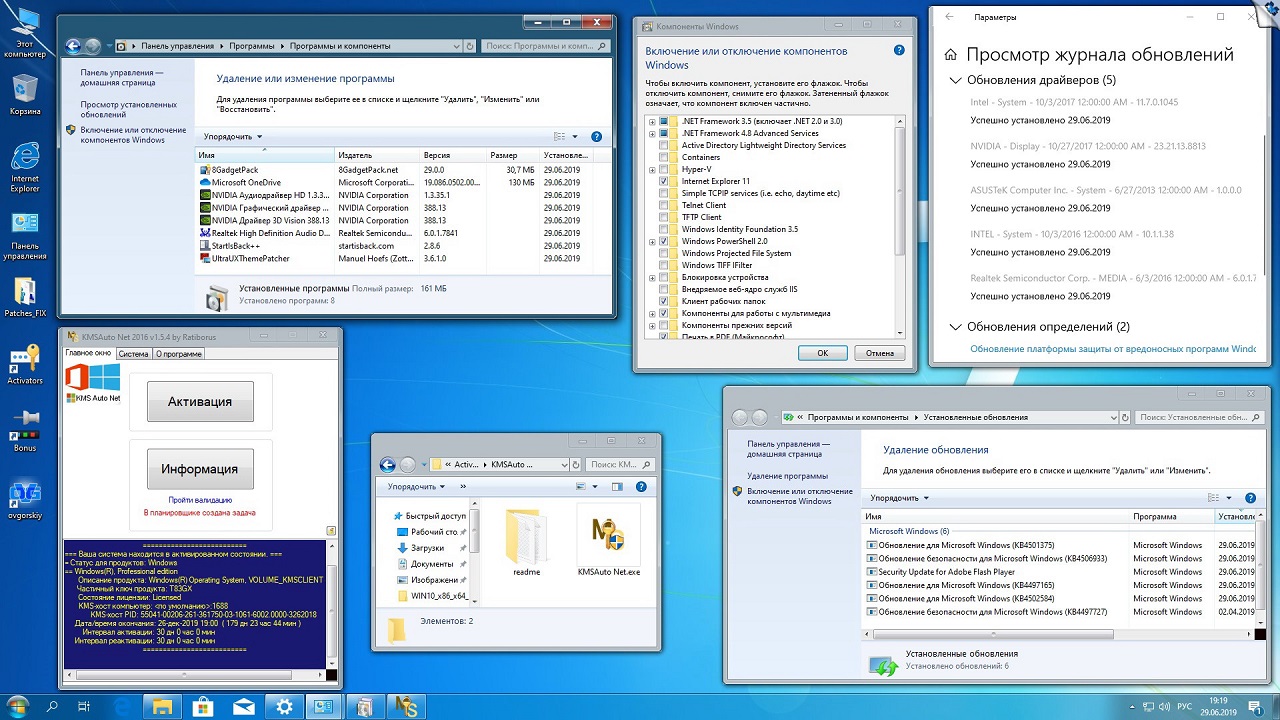Collapse the Обновления драйверов section
Image resolution: width=1280 pixels, height=720 pixels.
pos(956,80)
